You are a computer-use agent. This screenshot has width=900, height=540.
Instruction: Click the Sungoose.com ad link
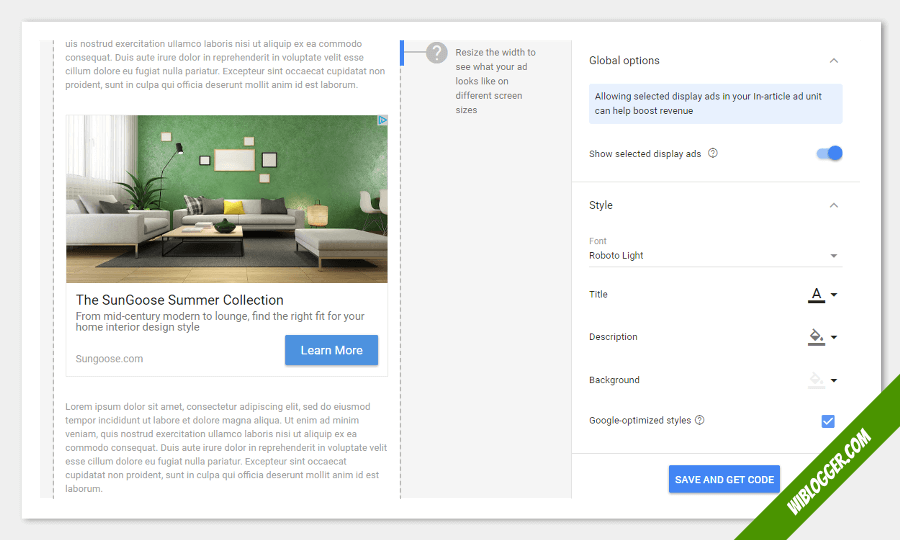(x=109, y=359)
